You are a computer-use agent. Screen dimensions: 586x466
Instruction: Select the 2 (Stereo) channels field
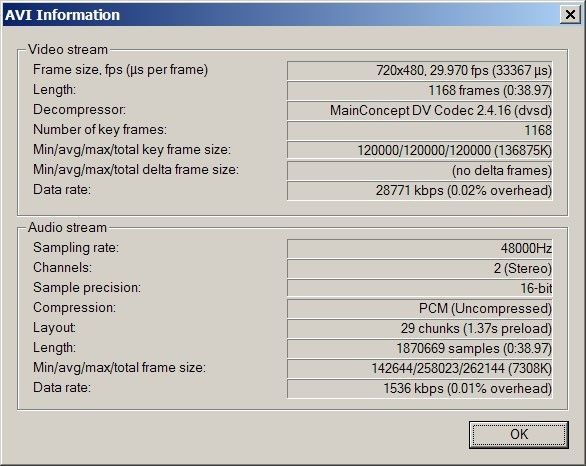click(x=420, y=269)
